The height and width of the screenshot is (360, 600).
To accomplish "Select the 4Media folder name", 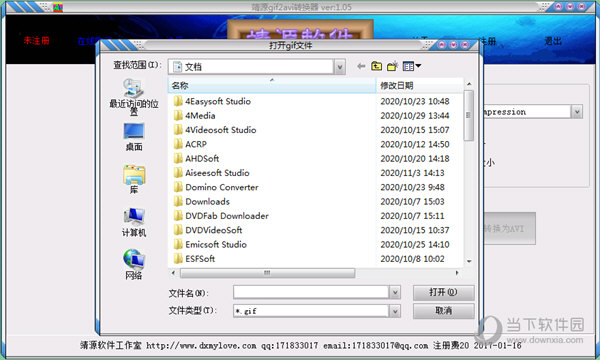I will click(x=200, y=116).
